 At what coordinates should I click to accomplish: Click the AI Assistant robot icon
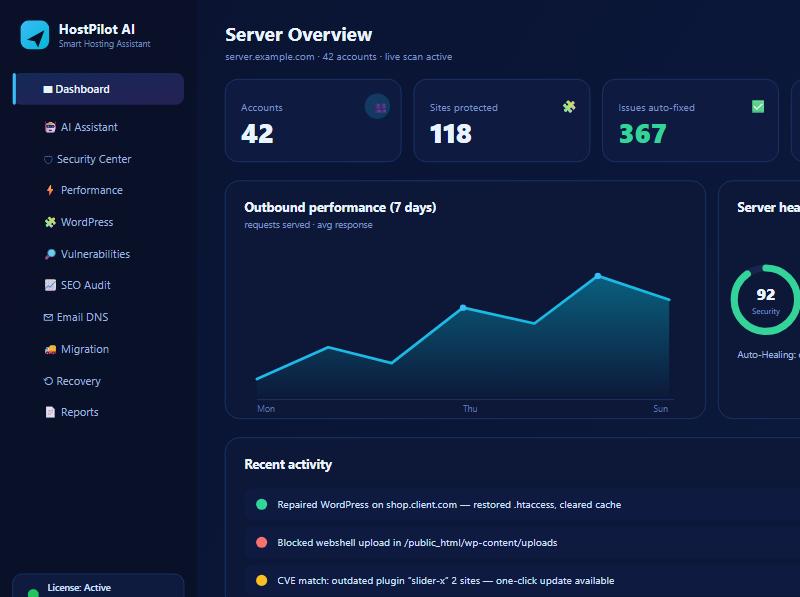(50, 127)
